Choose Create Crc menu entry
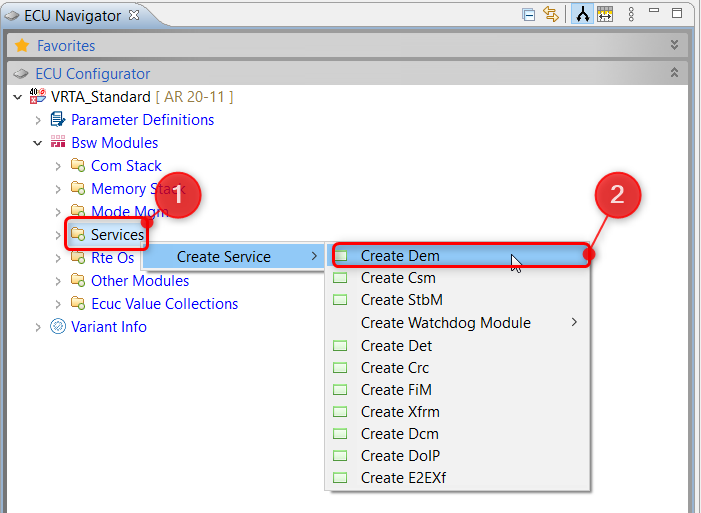Viewport: 701px width, 513px height. point(458,368)
